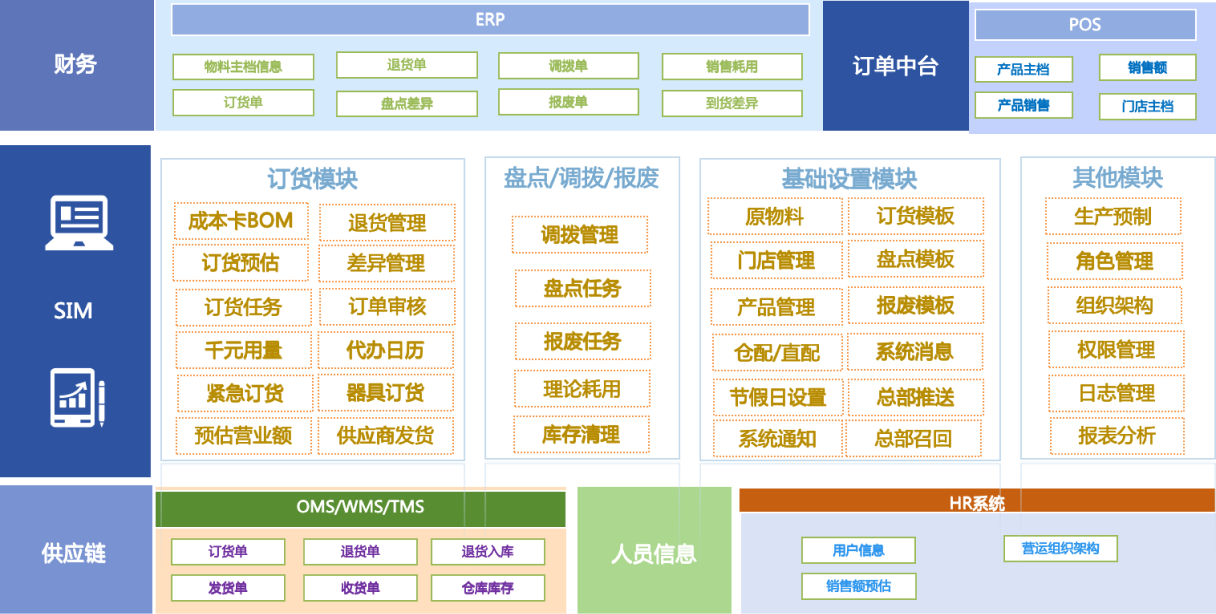Open 理论耗用
Viewport: 1216px width, 614px height.
[x=582, y=388]
